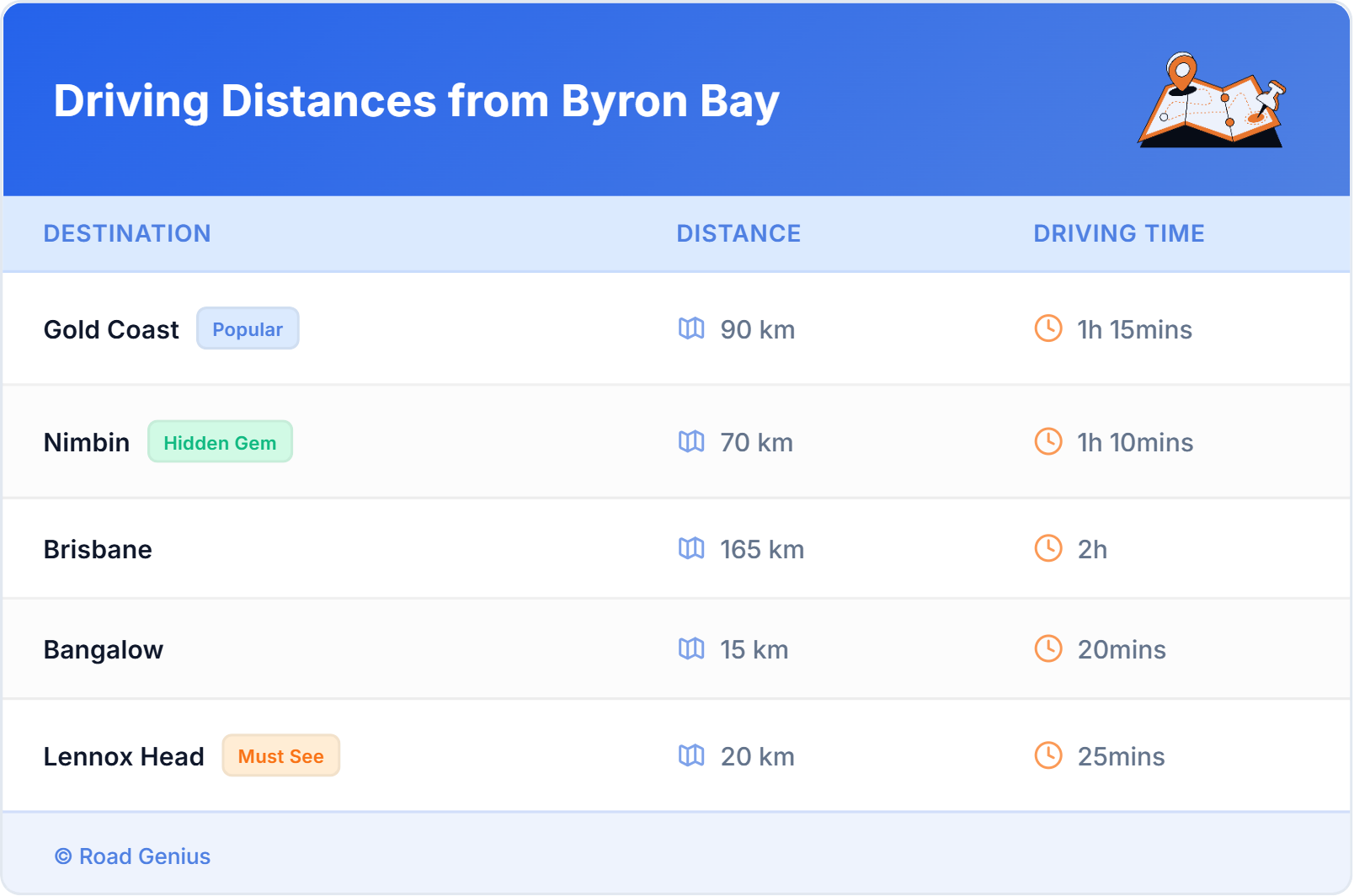Viewport: 1354px width, 896px height.
Task: Click the clock icon next to 1h 15mins
Action: click(1047, 330)
